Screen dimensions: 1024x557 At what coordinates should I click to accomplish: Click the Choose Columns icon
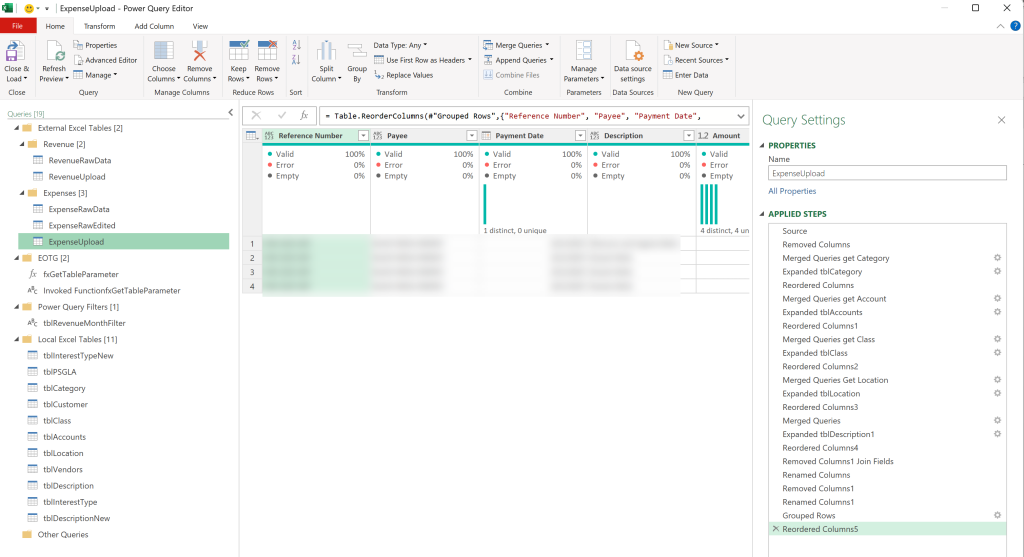click(163, 52)
